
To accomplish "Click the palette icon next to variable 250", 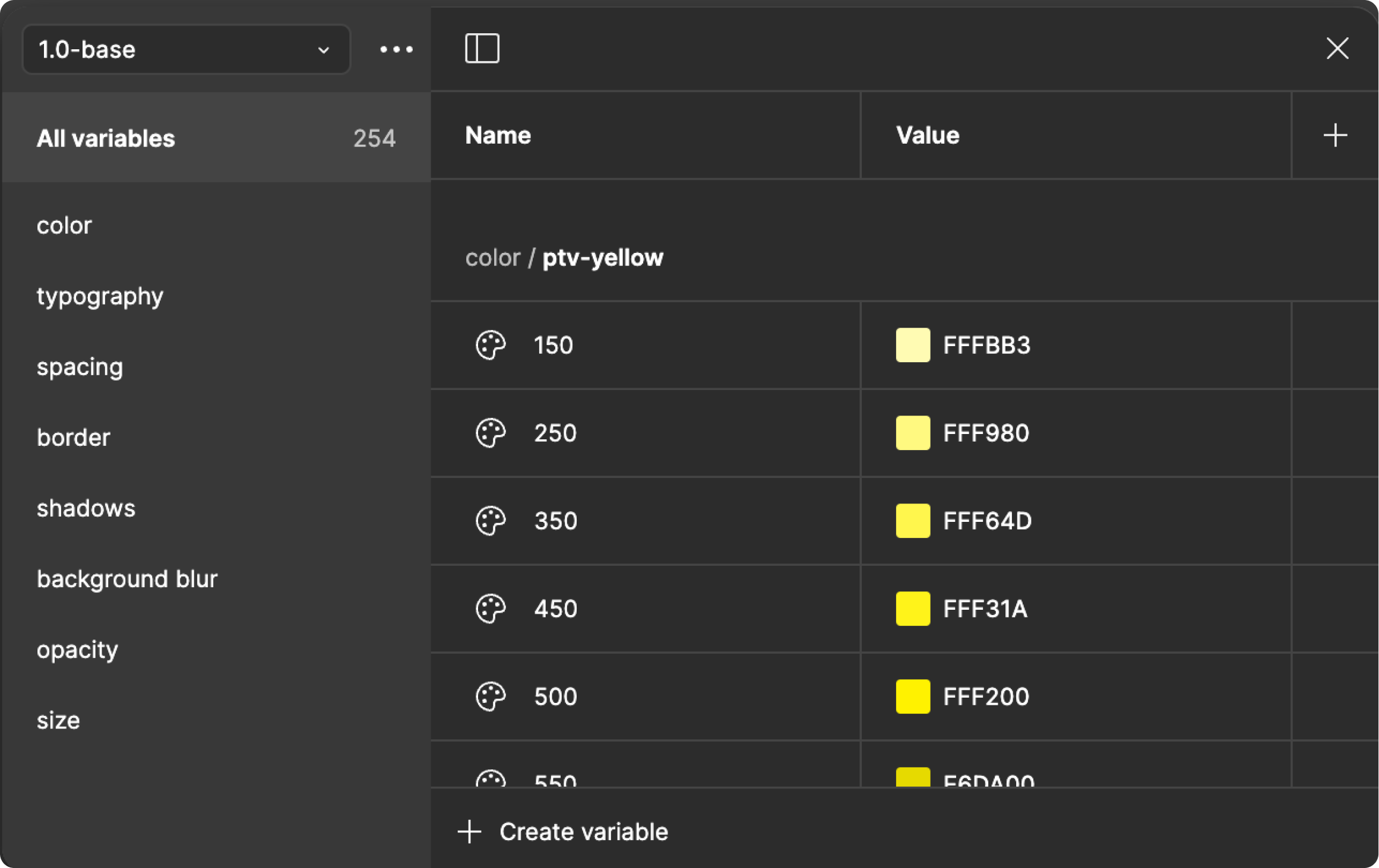I will 491,433.
